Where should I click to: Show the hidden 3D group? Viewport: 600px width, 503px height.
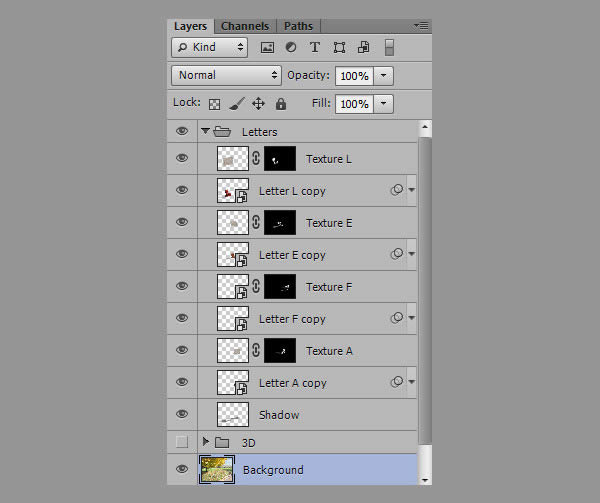(181, 442)
